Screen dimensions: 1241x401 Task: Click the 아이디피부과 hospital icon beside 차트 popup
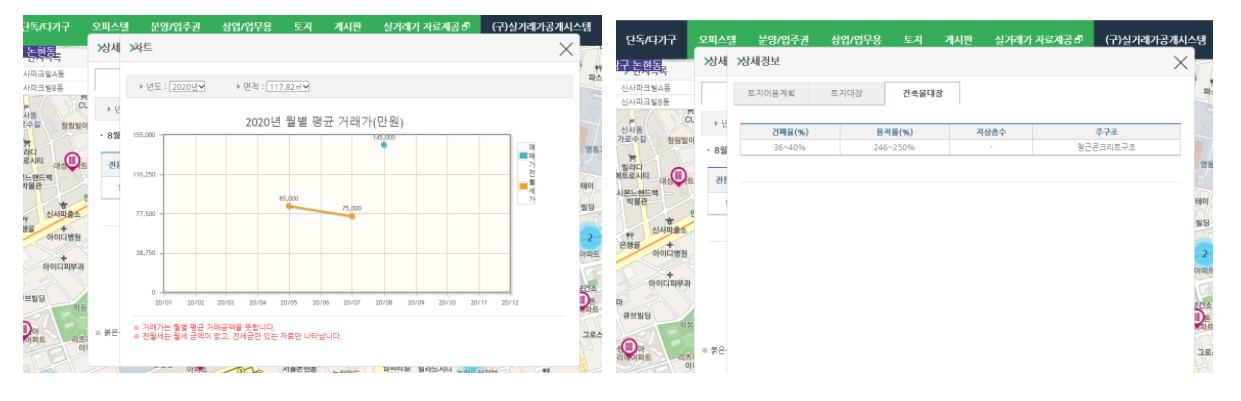point(63,258)
